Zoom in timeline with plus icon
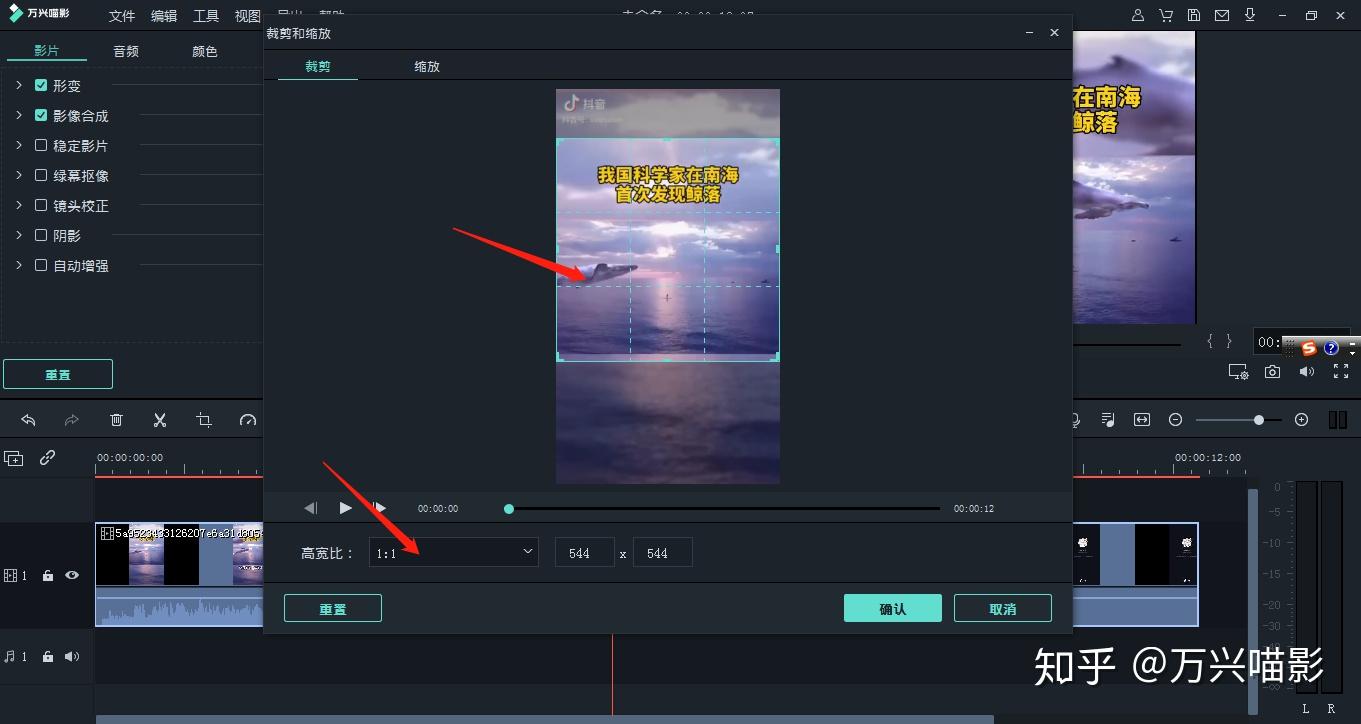 tap(1301, 420)
